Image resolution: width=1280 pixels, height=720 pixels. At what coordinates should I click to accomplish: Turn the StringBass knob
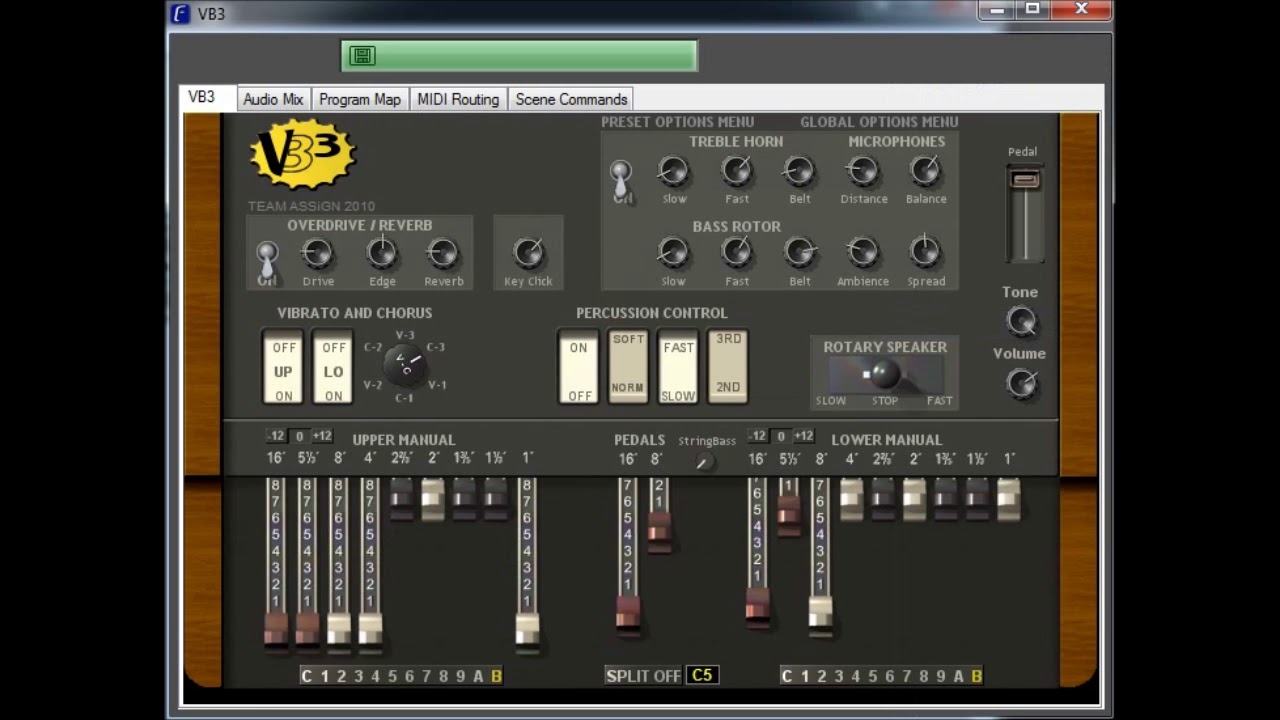pyautogui.click(x=705, y=461)
